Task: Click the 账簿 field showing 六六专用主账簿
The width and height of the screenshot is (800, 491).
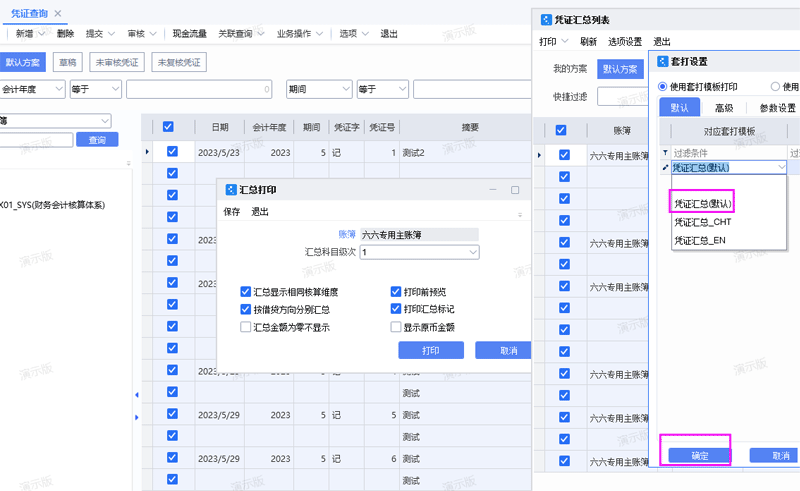Action: click(x=419, y=235)
